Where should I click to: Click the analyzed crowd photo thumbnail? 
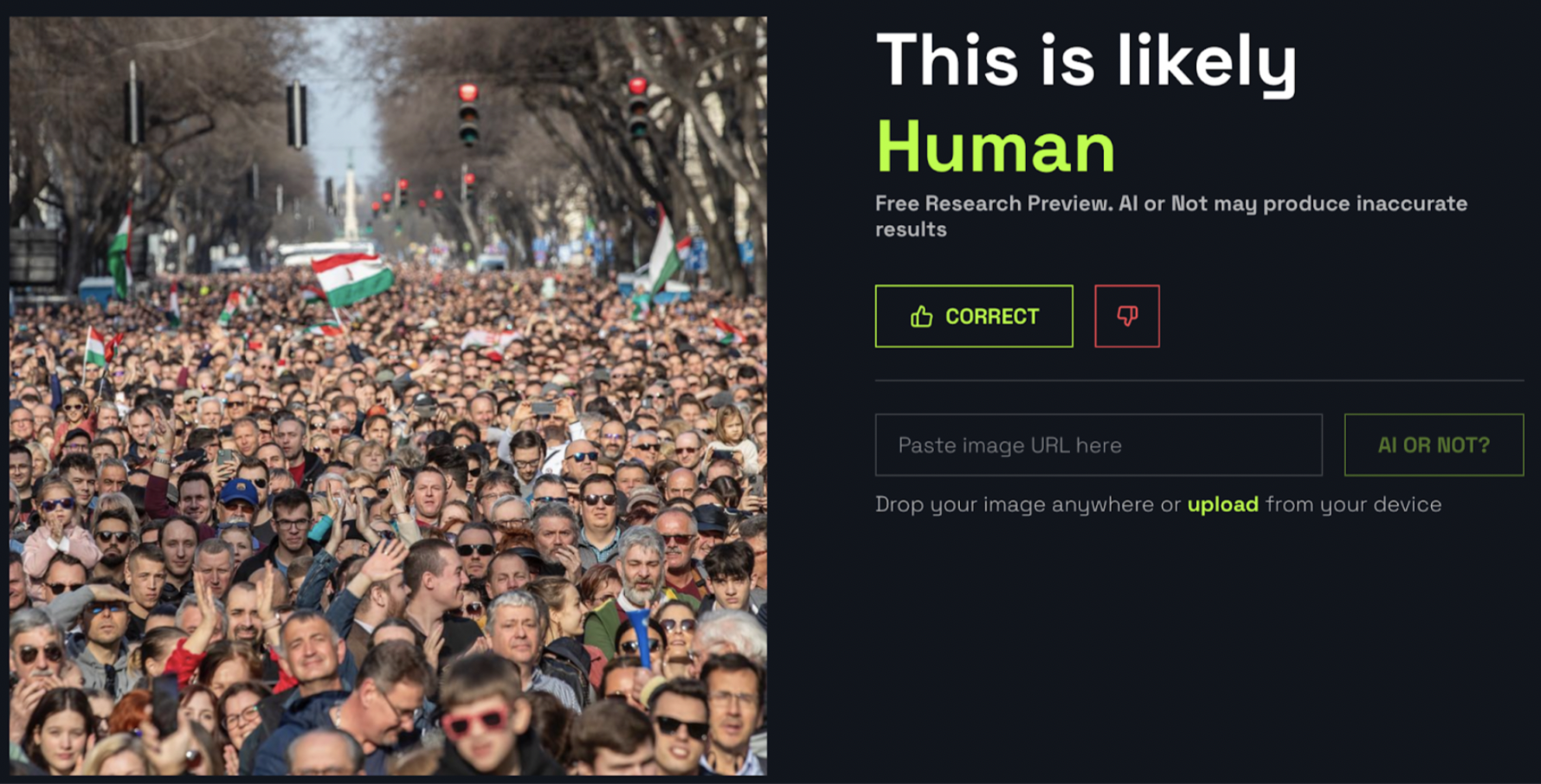pyautogui.click(x=388, y=396)
